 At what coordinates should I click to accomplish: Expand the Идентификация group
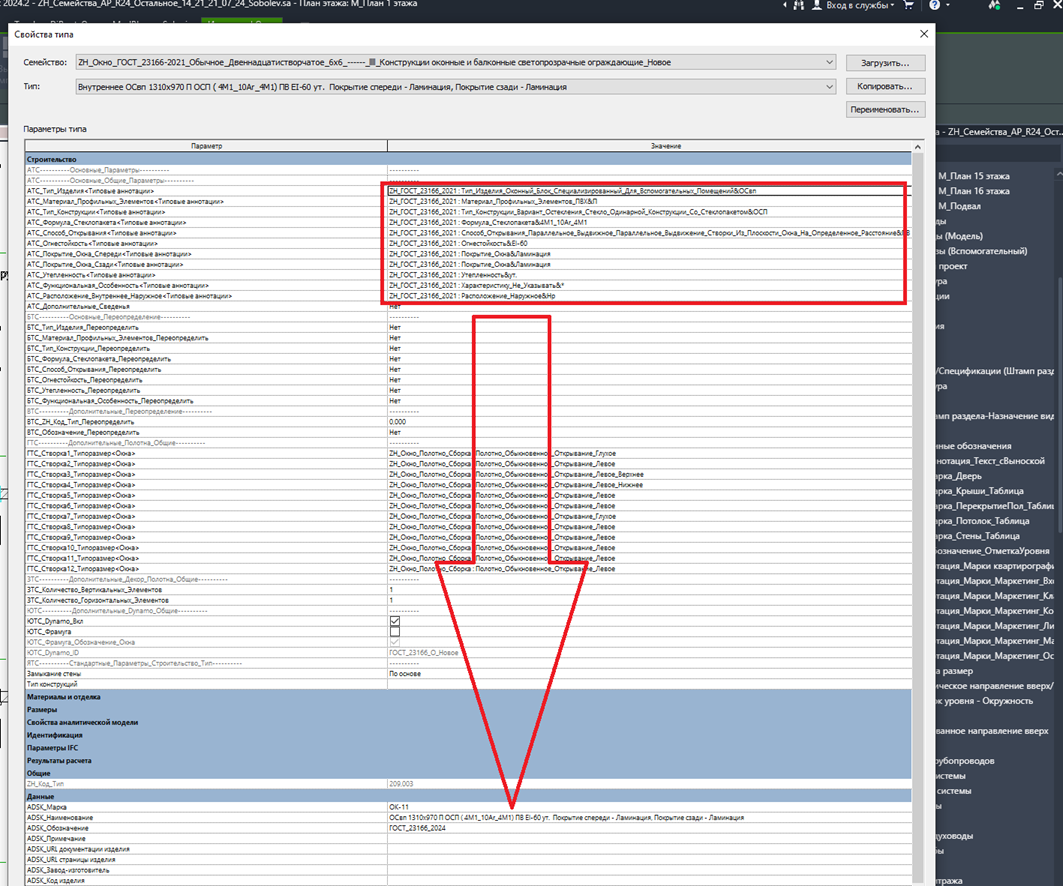click(x=468, y=735)
